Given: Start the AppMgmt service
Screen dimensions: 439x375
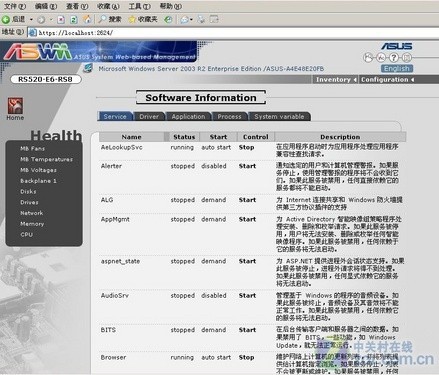Looking at the screenshot, I should pyautogui.click(x=247, y=219).
